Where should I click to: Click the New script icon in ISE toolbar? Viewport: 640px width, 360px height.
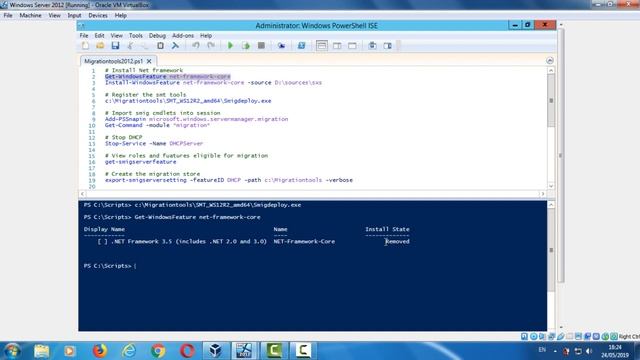point(85,46)
